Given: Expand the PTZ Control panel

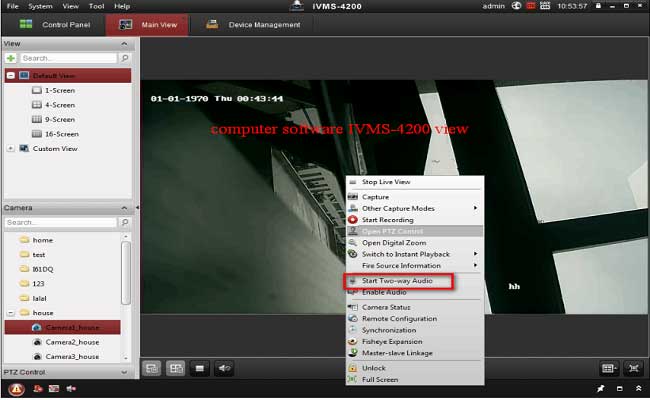Looking at the screenshot, I should pyautogui.click(x=124, y=373).
